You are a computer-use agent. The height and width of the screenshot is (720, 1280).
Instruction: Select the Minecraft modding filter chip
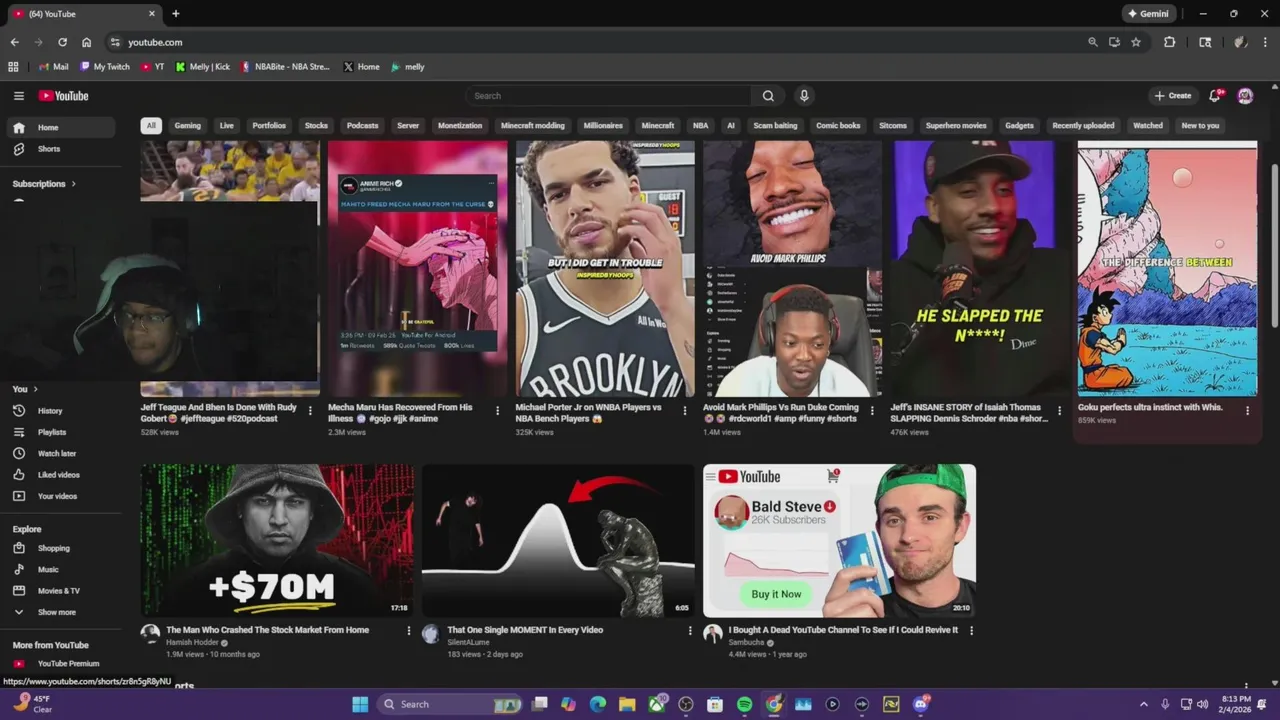533,126
